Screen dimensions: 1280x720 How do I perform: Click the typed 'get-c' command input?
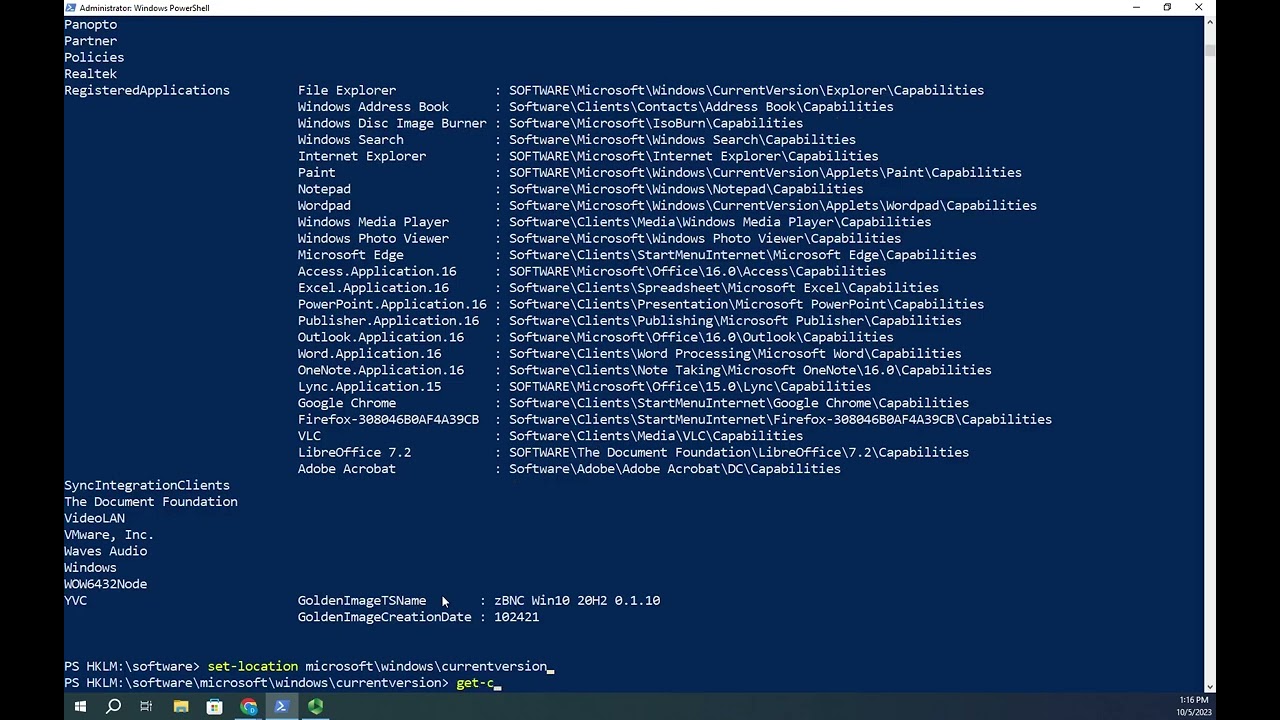(475, 683)
